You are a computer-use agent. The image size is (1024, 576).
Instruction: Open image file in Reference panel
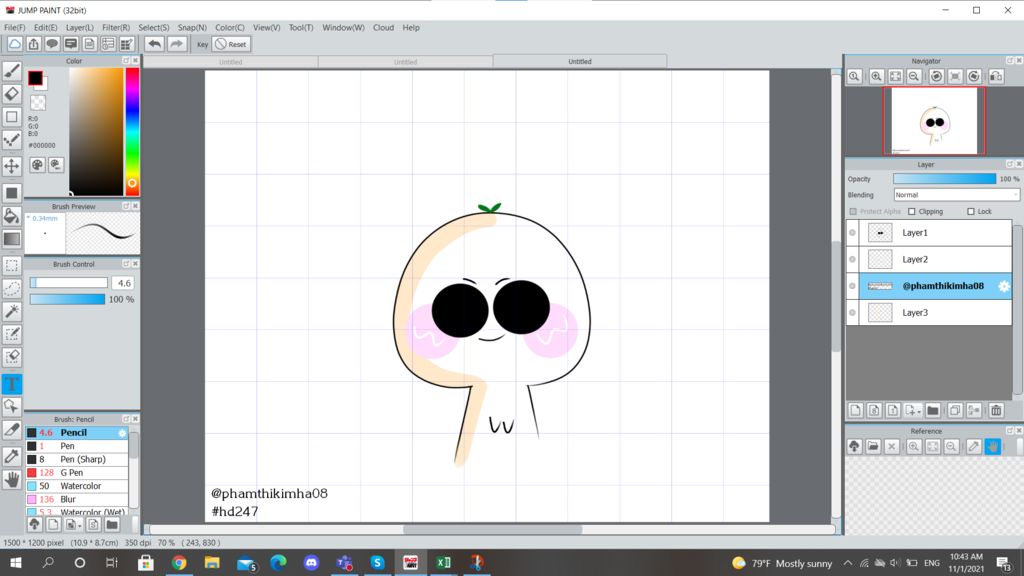point(873,447)
